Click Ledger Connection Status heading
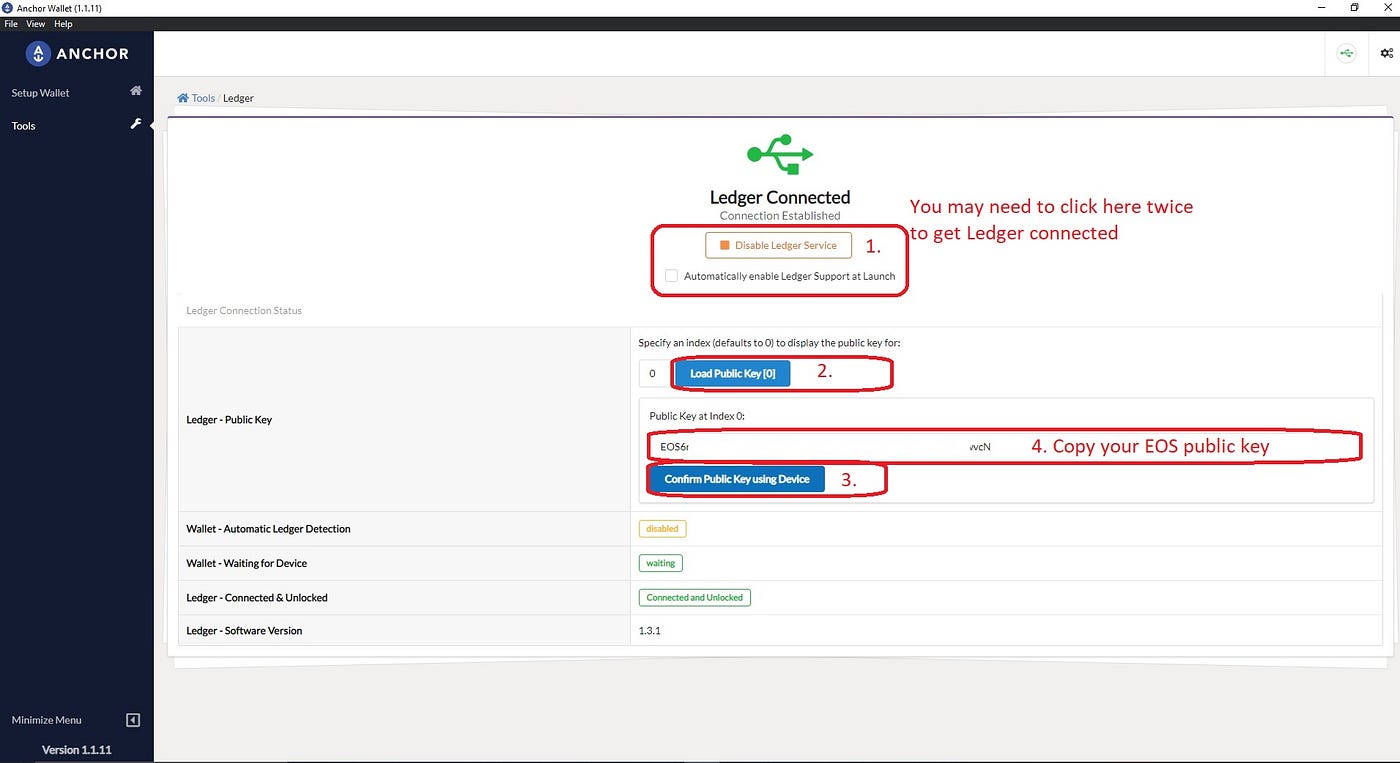The image size is (1400, 763). point(244,311)
